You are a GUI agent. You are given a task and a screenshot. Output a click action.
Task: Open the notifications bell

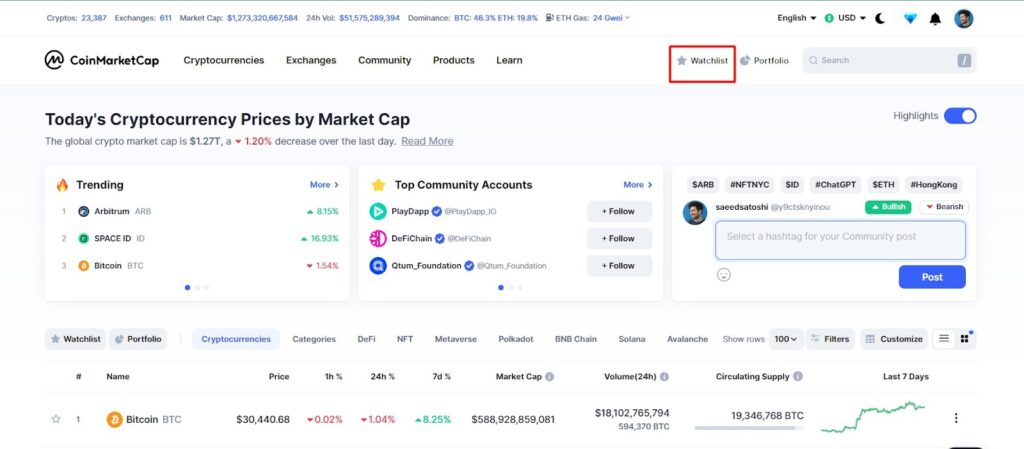935,19
